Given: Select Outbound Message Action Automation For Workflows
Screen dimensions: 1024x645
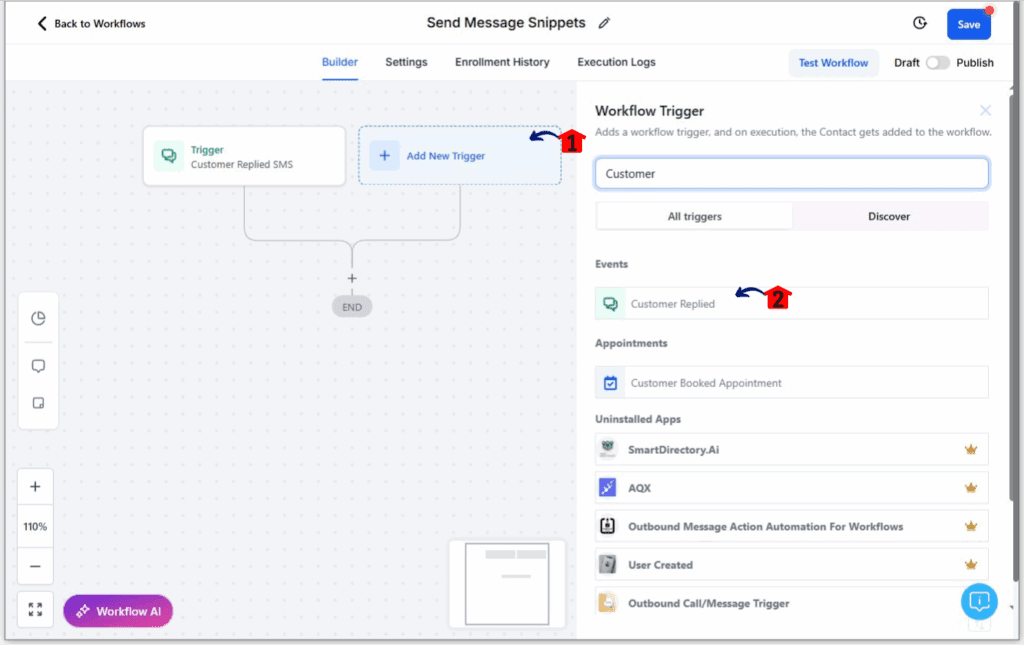Looking at the screenshot, I should 792,526.
